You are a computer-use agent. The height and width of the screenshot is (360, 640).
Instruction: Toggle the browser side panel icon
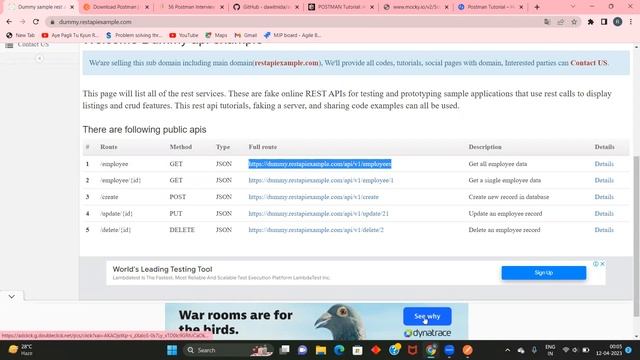pyautogui.click(x=604, y=22)
